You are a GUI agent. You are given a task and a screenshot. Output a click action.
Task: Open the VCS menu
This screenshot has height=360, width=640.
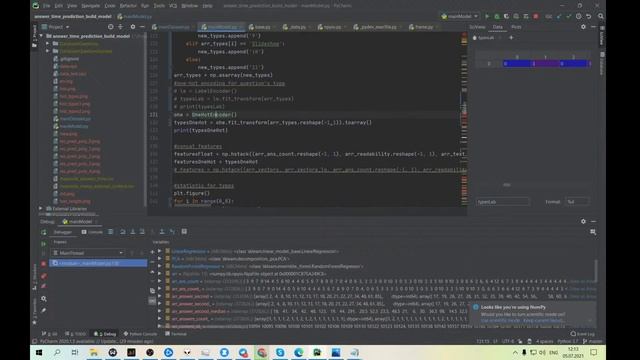[x=173, y=6]
